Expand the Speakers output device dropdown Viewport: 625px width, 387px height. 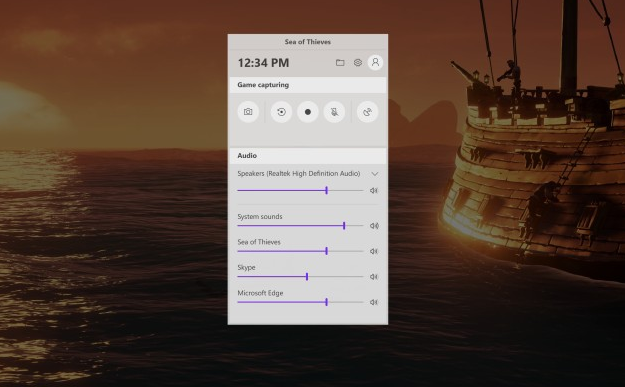tap(375, 174)
